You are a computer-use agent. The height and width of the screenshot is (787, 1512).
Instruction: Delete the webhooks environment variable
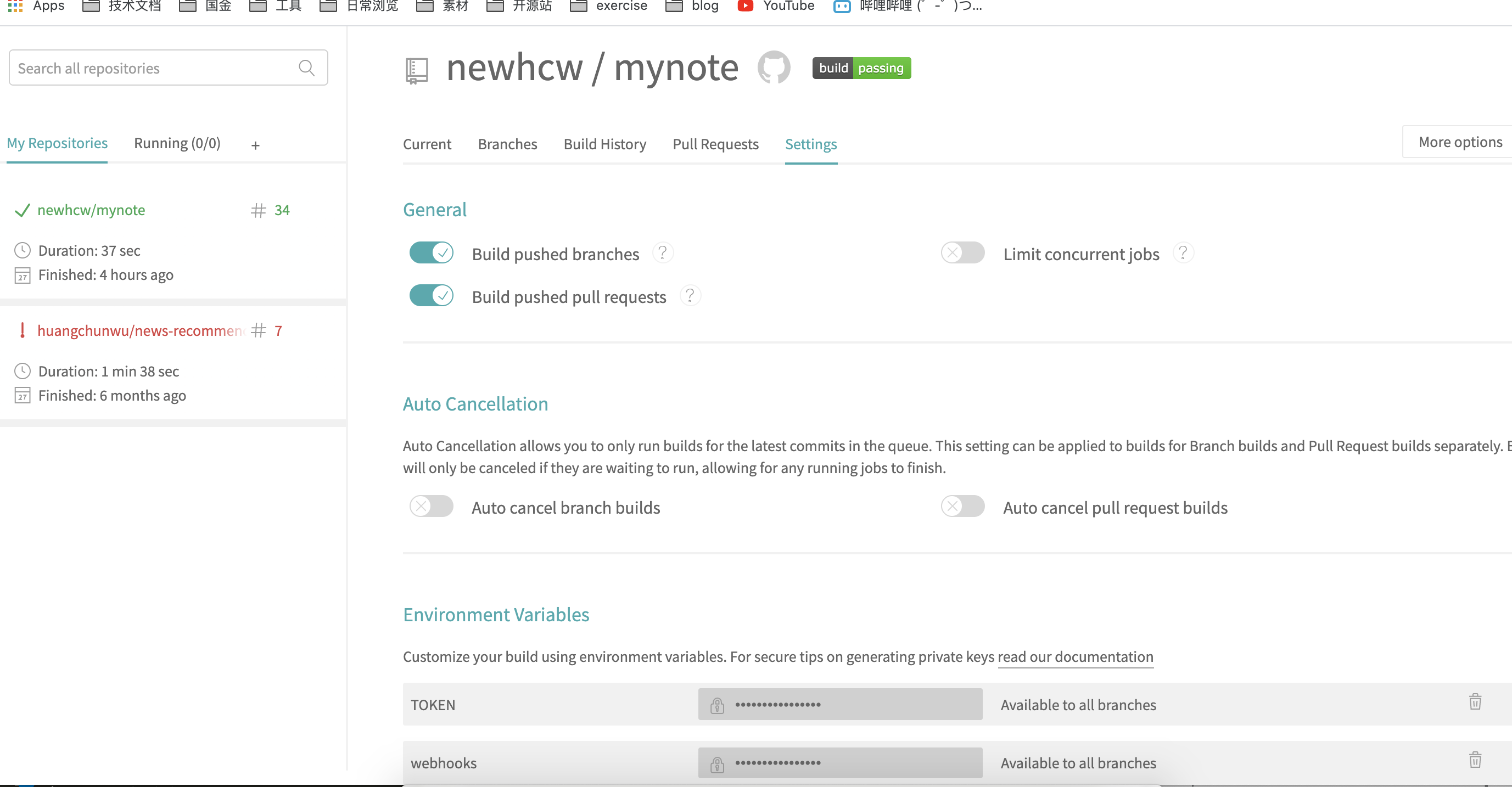click(1475, 760)
